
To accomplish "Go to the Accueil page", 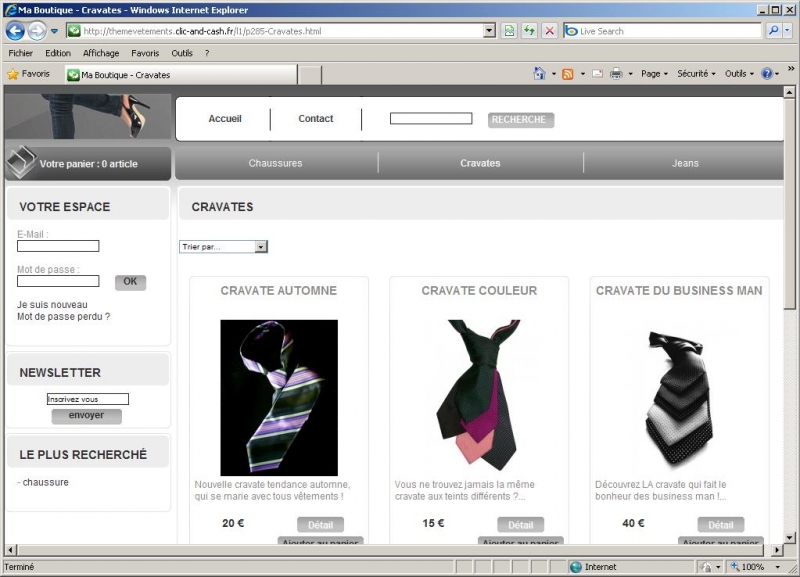I will 224,118.
